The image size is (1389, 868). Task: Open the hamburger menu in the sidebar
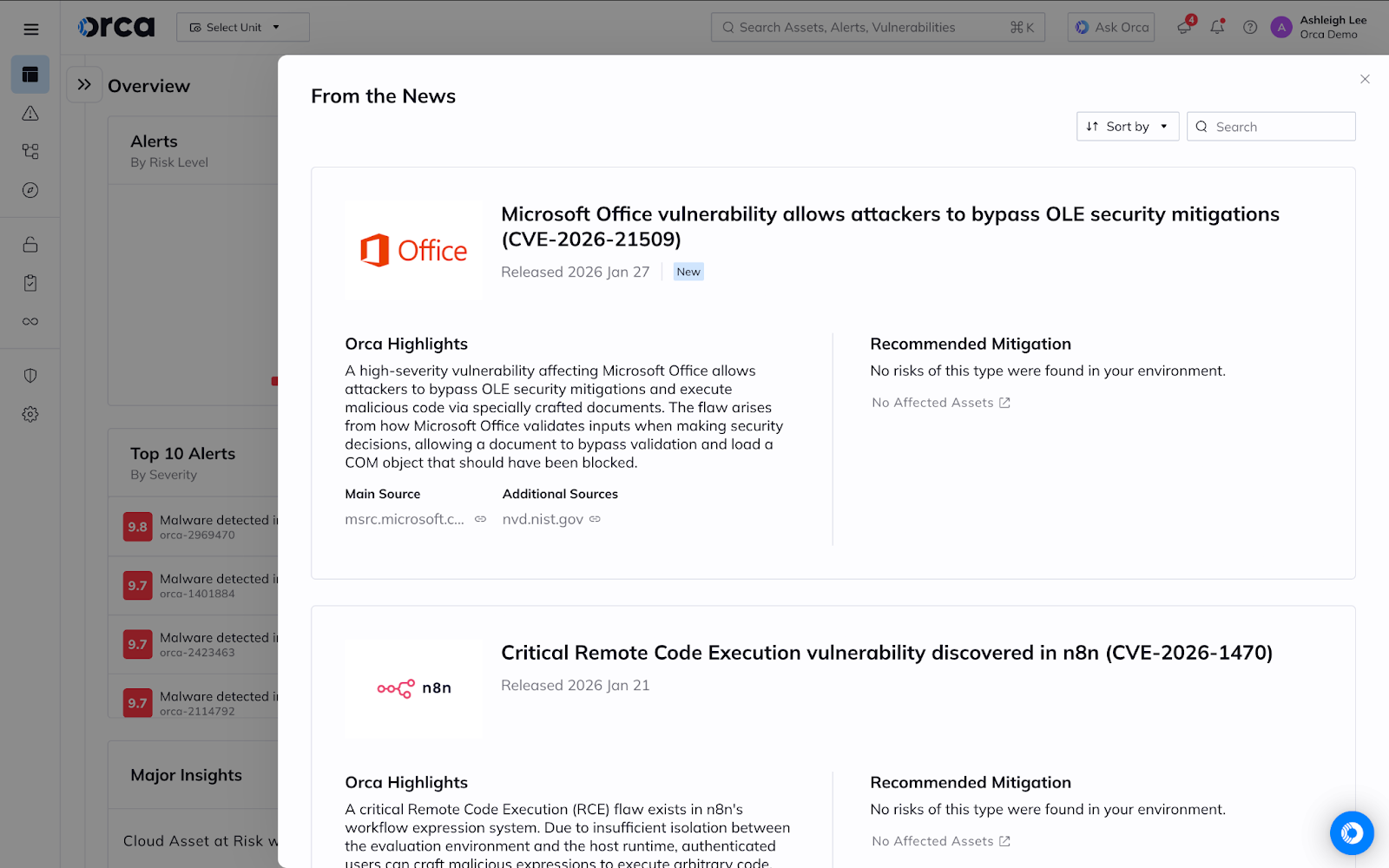click(x=30, y=30)
